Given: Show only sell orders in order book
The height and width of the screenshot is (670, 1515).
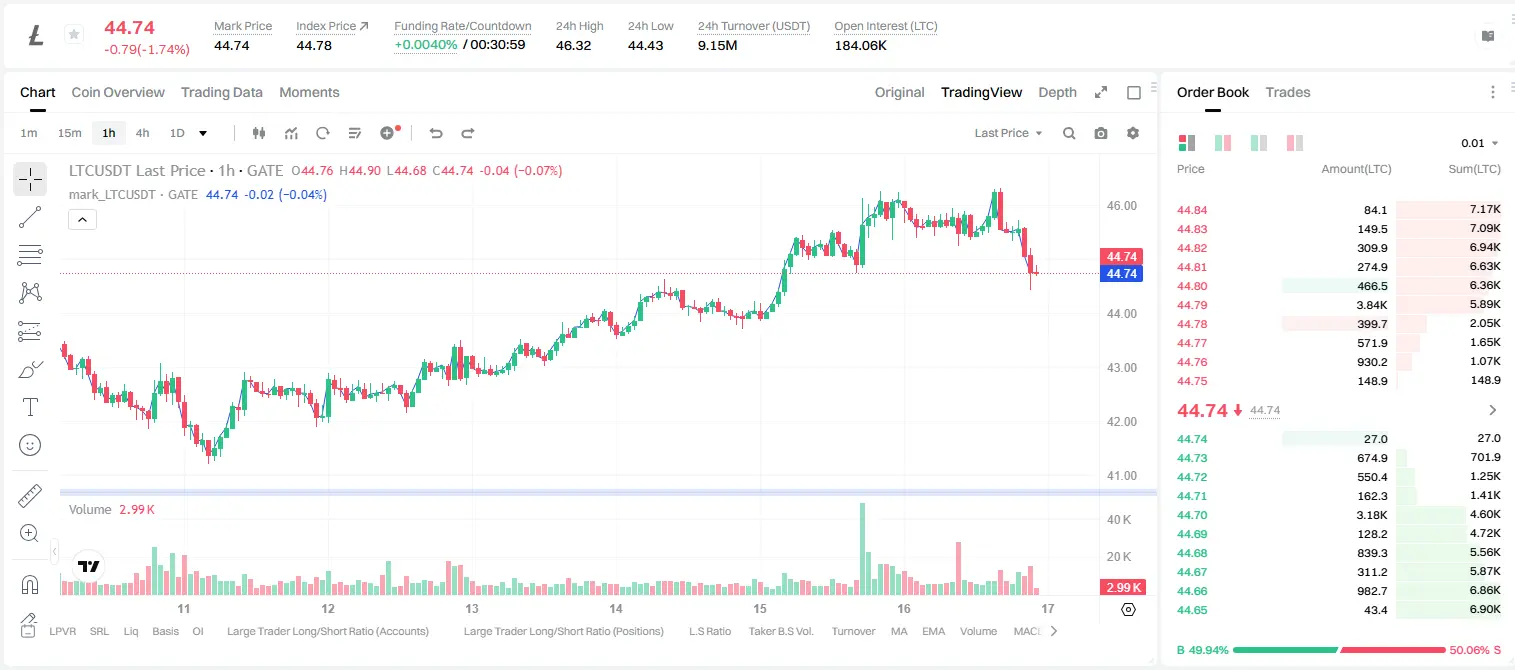Looking at the screenshot, I should [1295, 143].
